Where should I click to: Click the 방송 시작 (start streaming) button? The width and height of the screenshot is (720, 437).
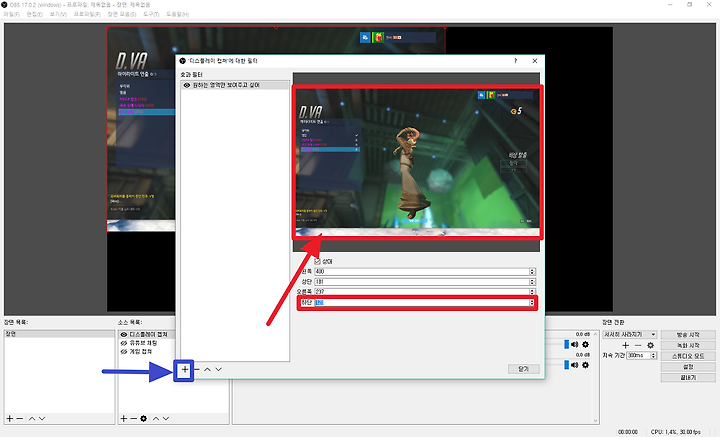click(x=688, y=335)
